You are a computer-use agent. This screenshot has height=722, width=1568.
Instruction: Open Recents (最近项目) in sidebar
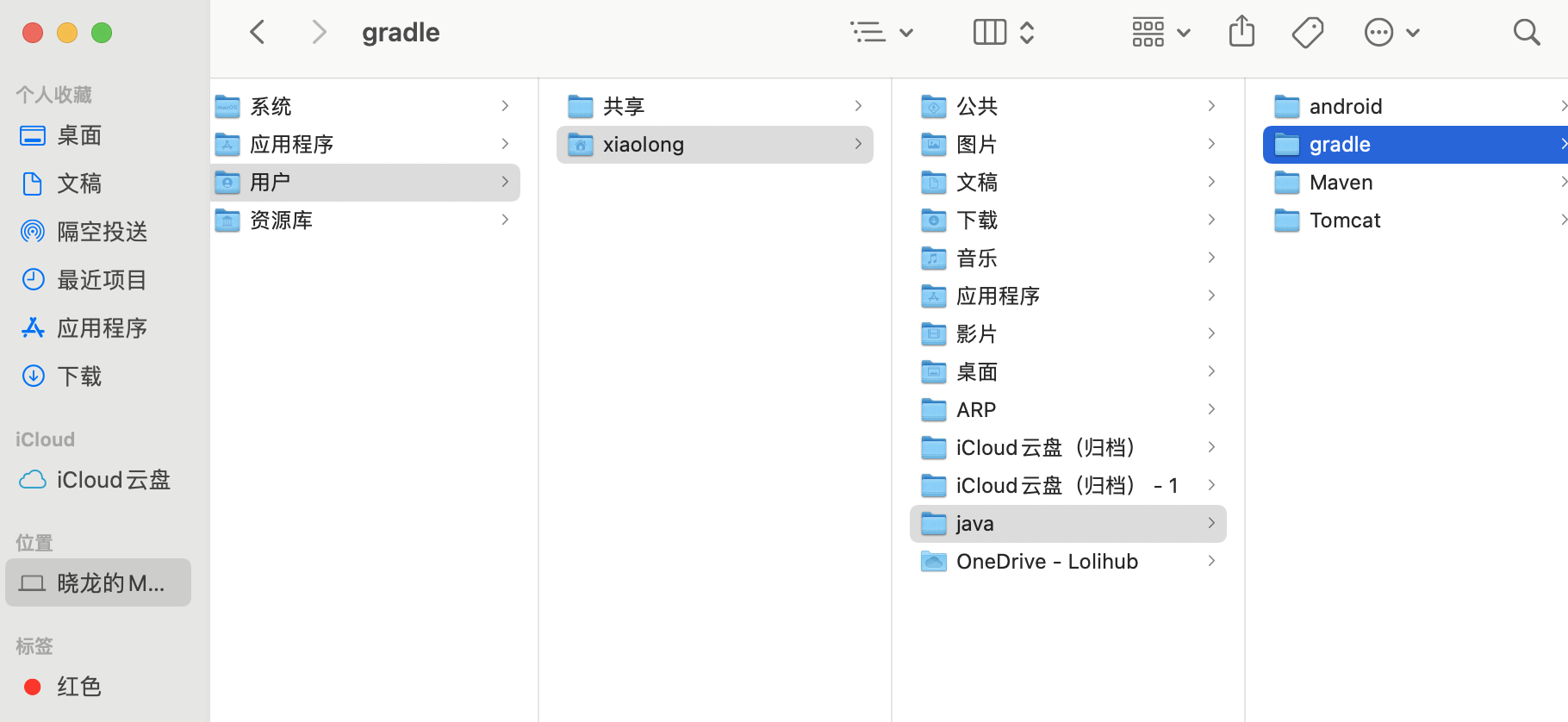102,280
